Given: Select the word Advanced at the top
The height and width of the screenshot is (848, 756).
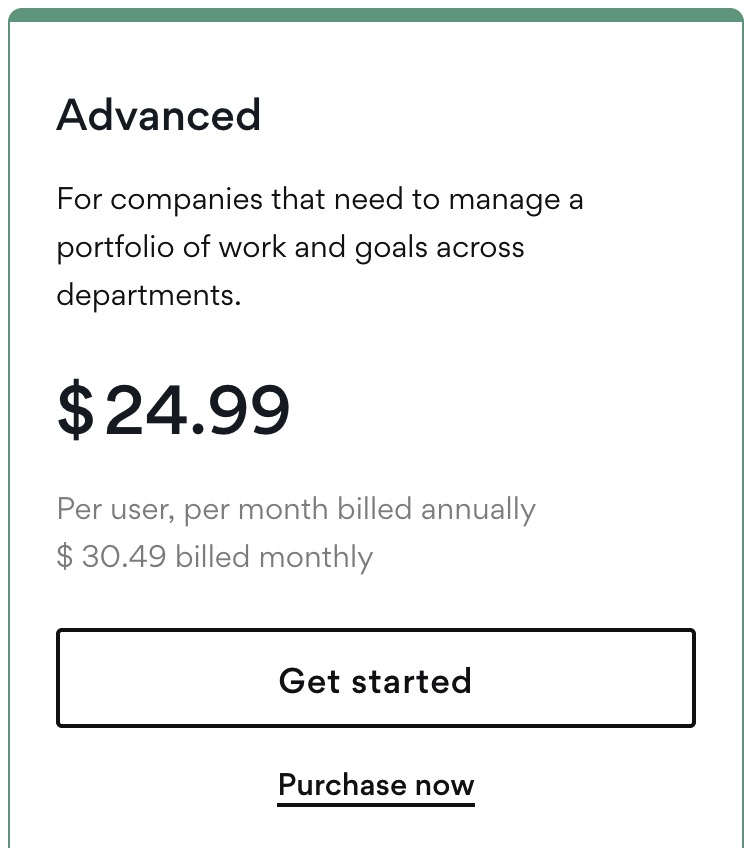Looking at the screenshot, I should pos(158,115).
